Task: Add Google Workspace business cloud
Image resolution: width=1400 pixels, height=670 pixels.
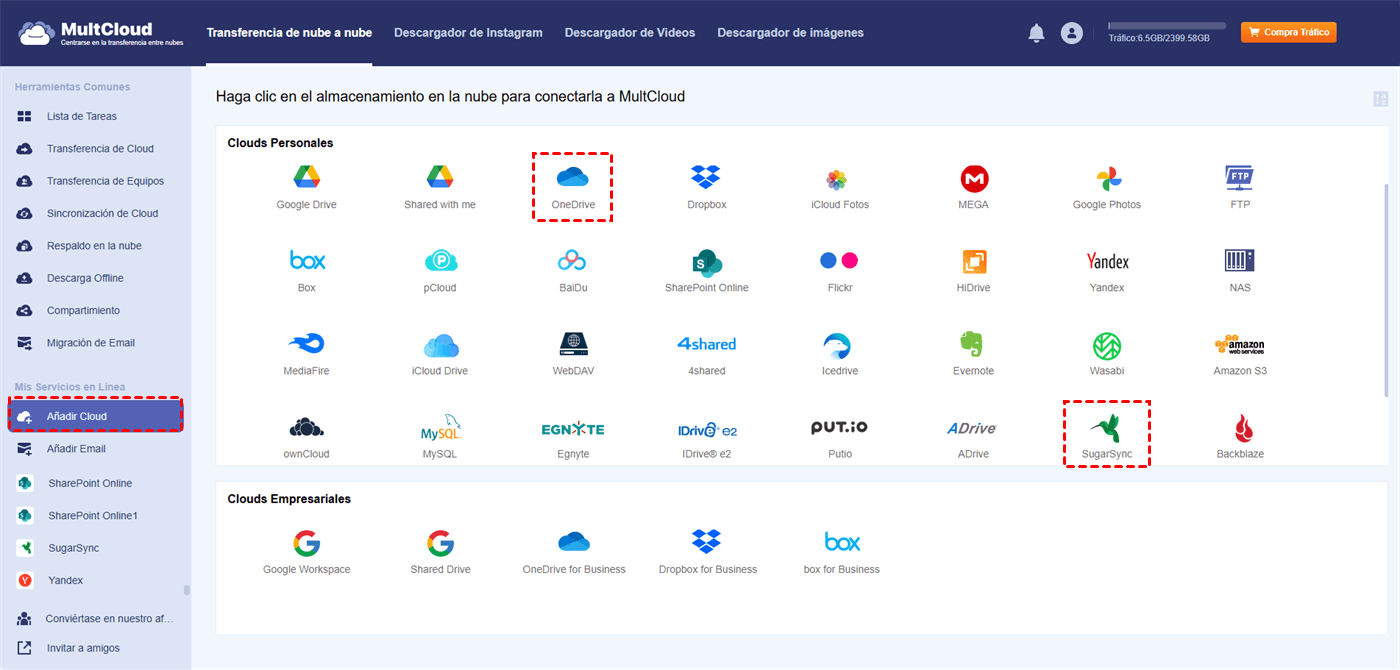Action: tap(307, 543)
